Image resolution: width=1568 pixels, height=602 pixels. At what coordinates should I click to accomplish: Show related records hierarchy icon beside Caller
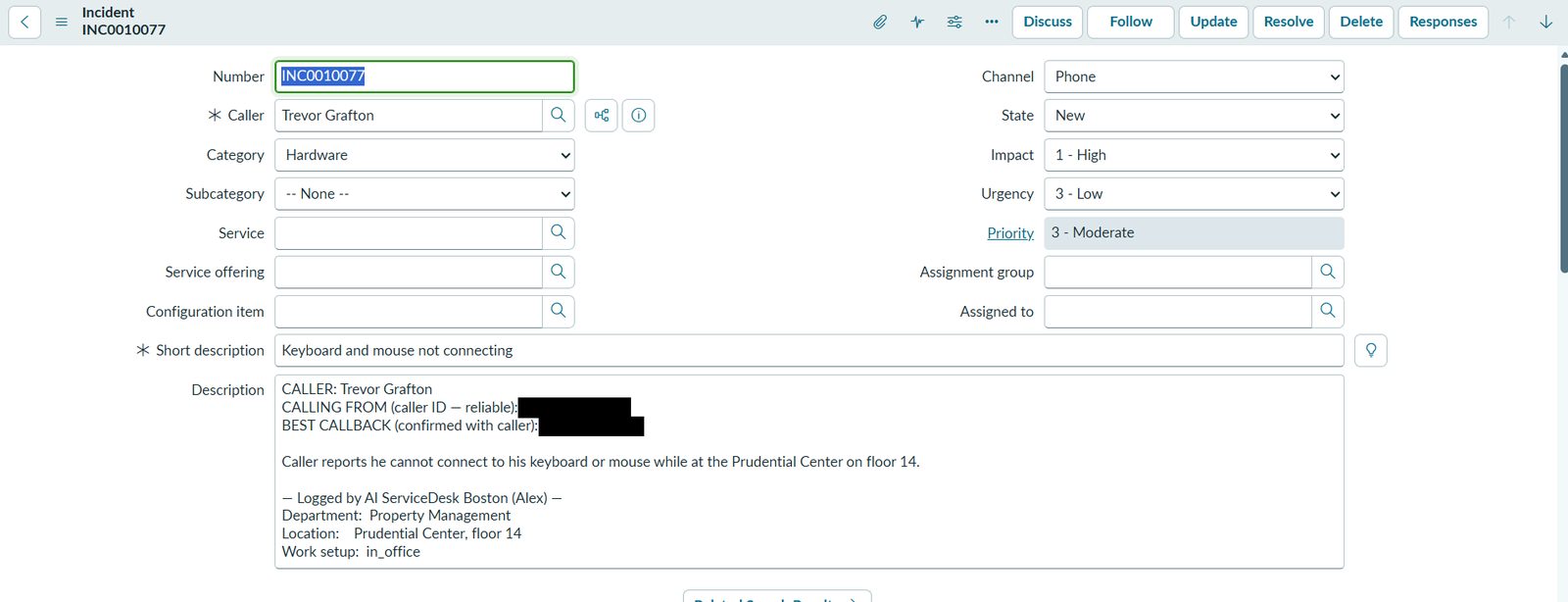(602, 115)
